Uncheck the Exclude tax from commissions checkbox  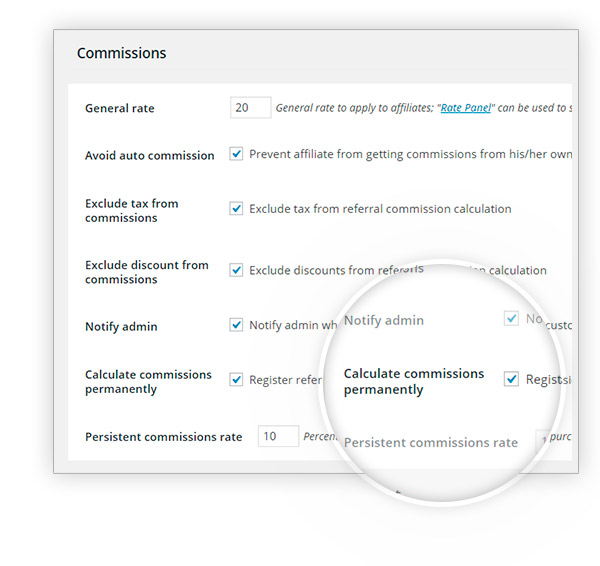pos(236,209)
